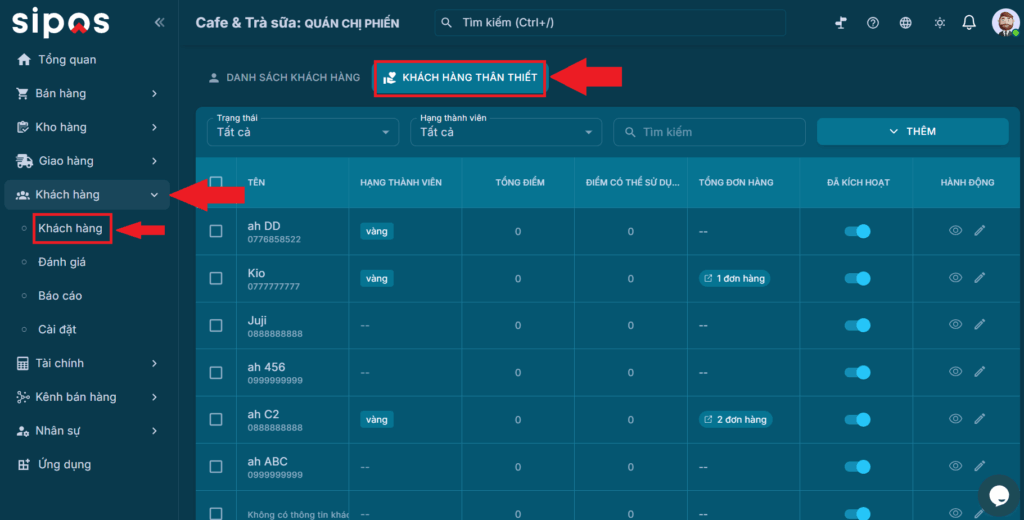Viewport: 1024px width, 520px height.
Task: Open the language globe icon
Action: [905, 23]
